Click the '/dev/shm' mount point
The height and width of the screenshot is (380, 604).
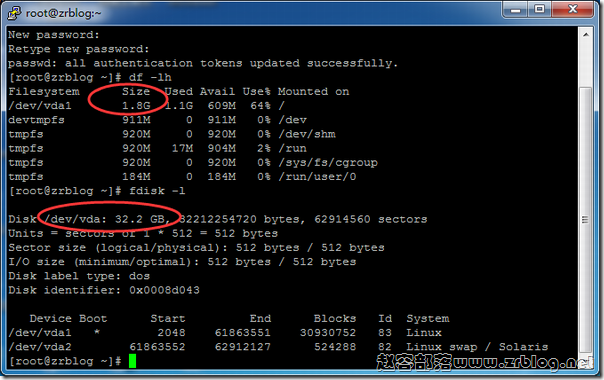(307, 134)
